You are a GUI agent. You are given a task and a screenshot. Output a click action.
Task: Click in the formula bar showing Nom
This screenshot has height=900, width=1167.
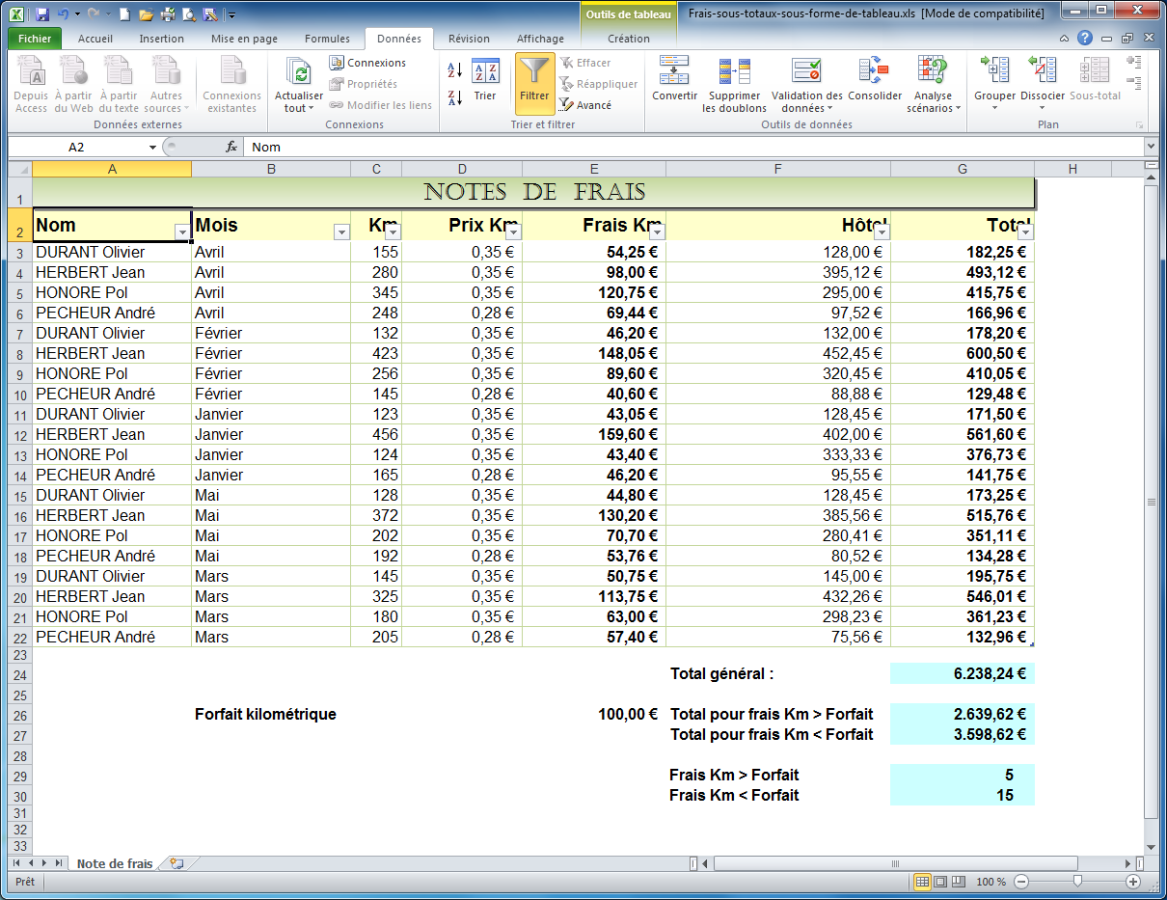point(694,147)
